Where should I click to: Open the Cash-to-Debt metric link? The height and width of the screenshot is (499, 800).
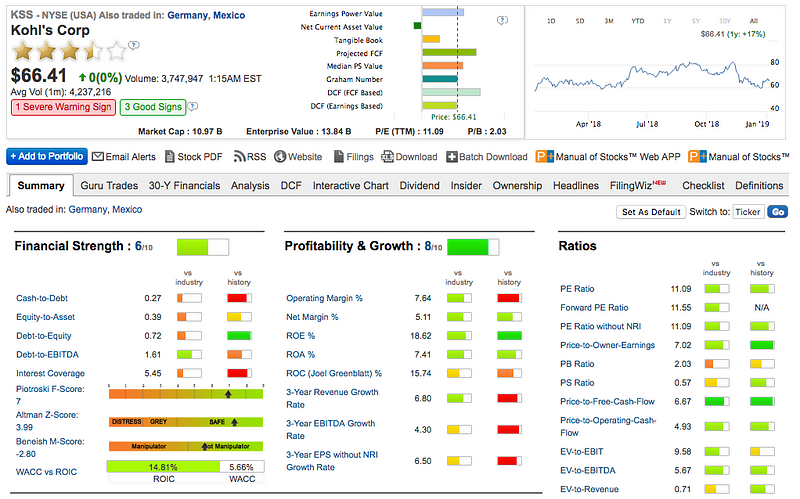(42, 298)
